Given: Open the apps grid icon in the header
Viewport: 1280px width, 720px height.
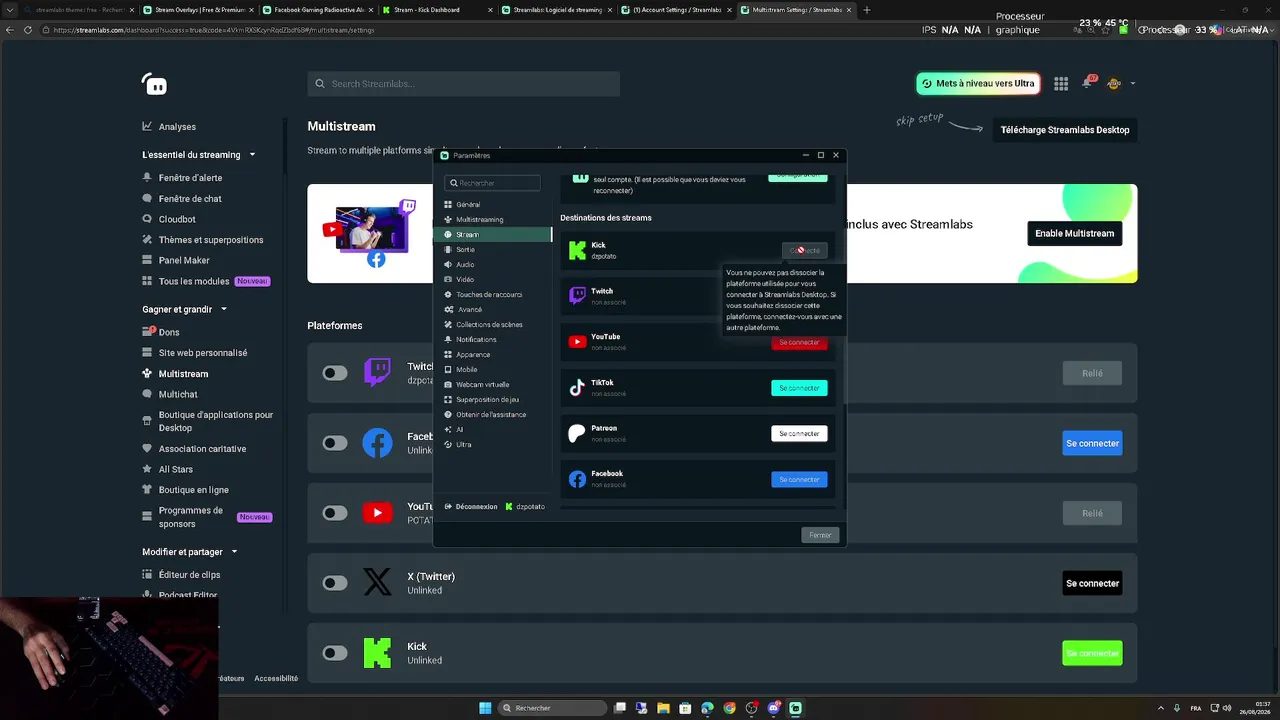Looking at the screenshot, I should [1061, 84].
